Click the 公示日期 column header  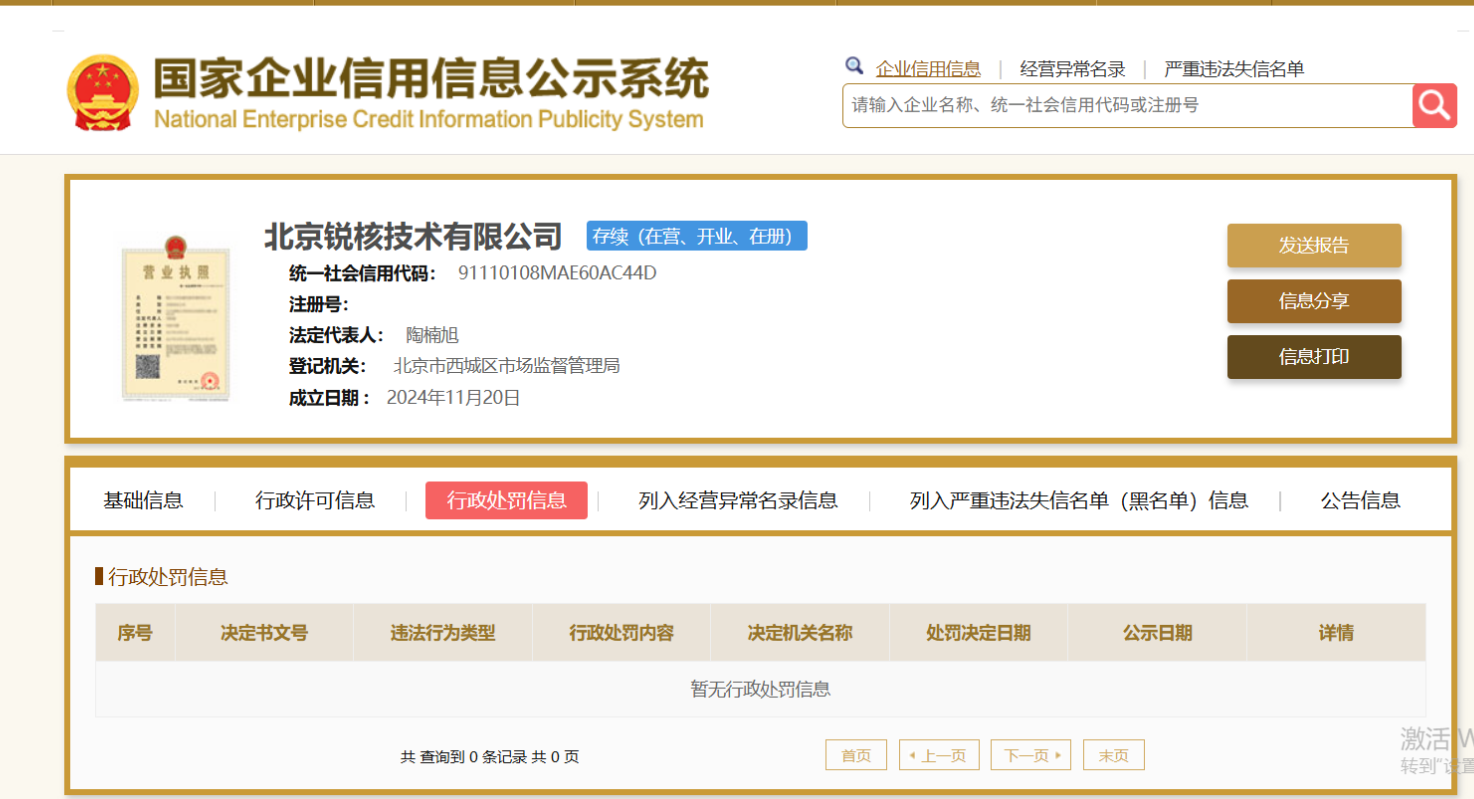[1157, 633]
